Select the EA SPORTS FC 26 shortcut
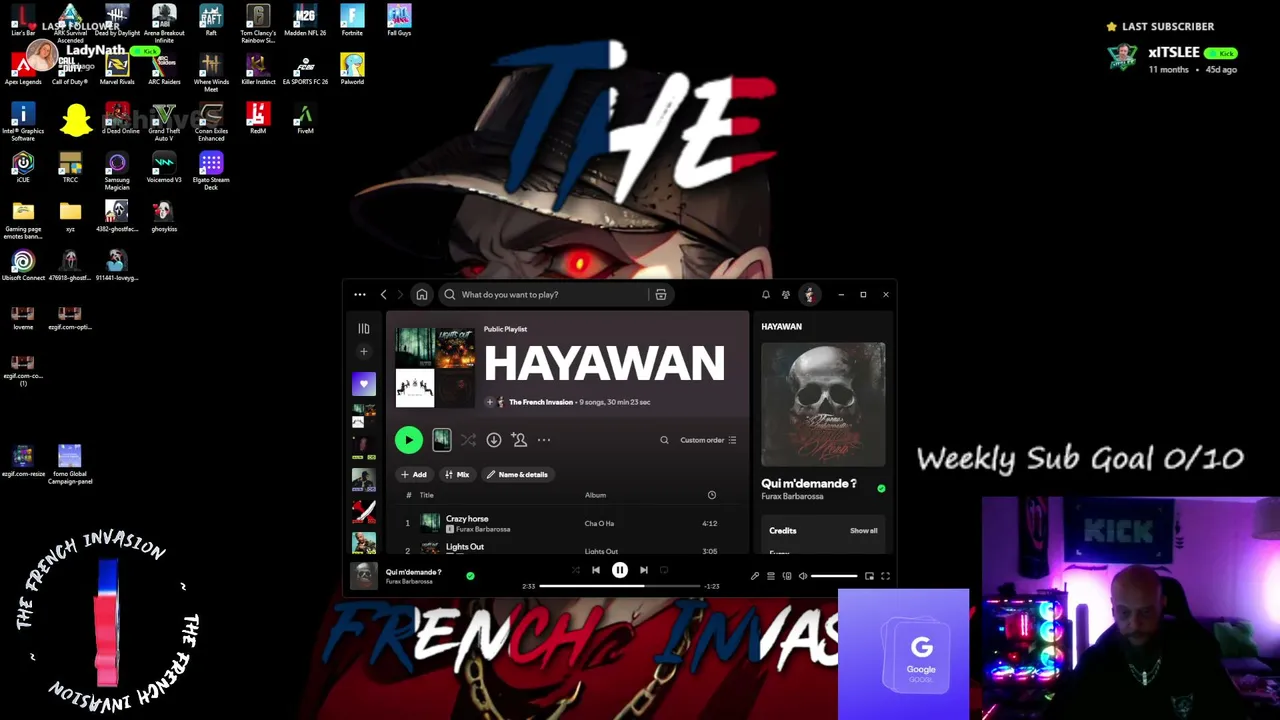Viewport: 1280px width, 720px height. click(305, 70)
